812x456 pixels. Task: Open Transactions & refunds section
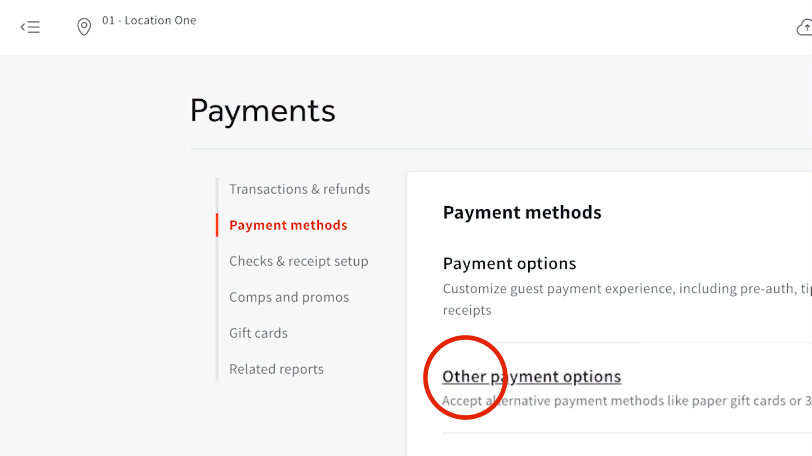299,189
